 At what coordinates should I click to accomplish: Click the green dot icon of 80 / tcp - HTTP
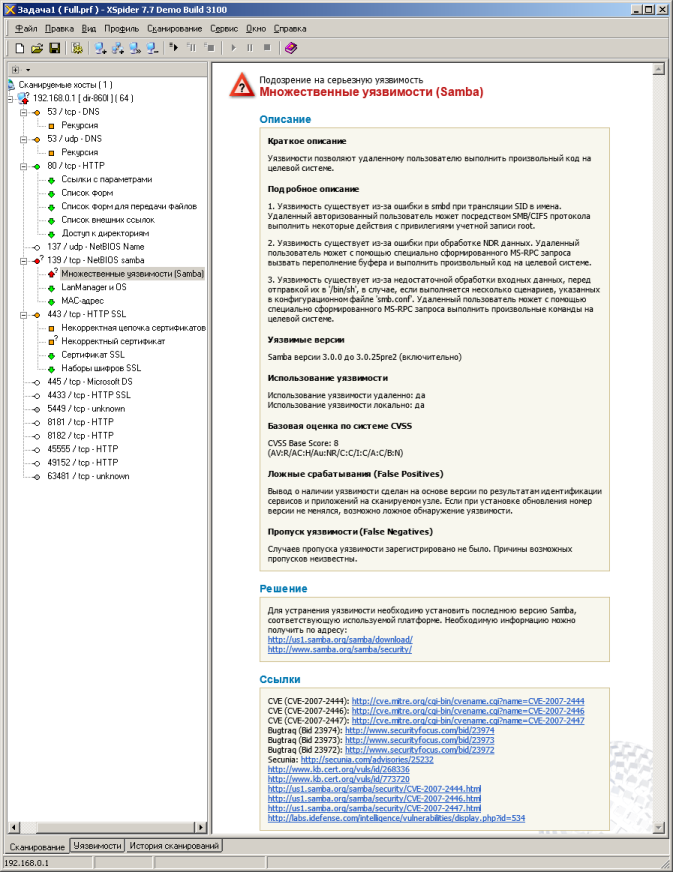pyautogui.click(x=37, y=166)
